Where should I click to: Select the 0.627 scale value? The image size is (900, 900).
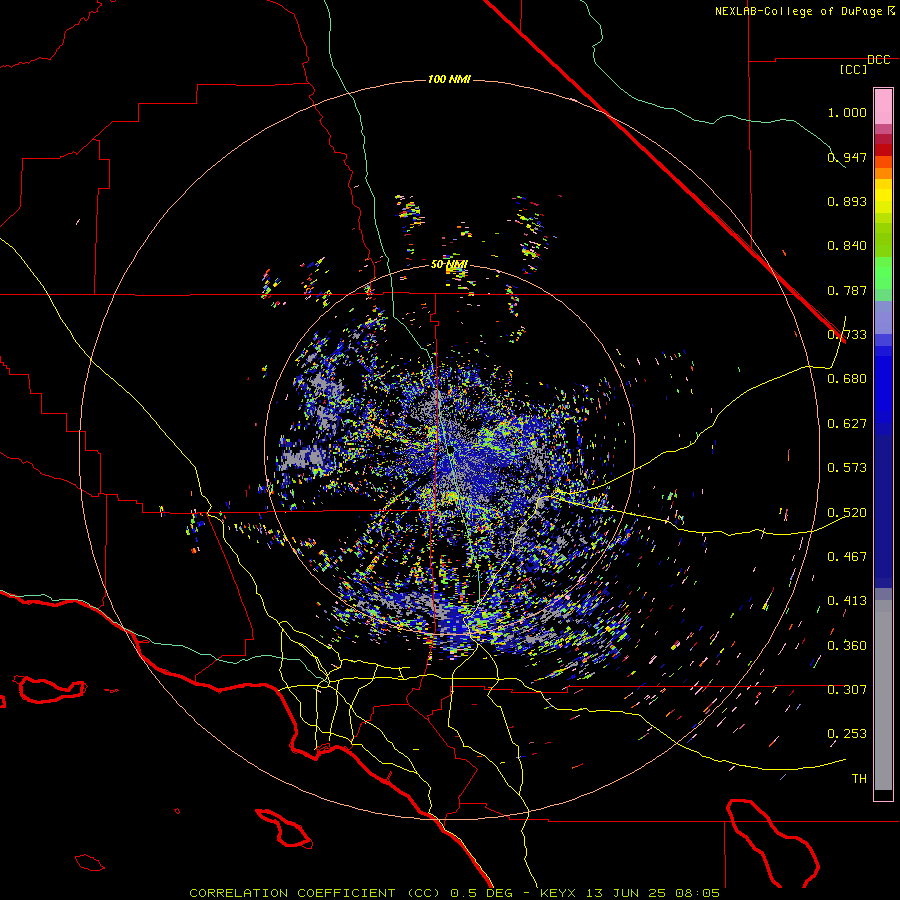(x=847, y=424)
